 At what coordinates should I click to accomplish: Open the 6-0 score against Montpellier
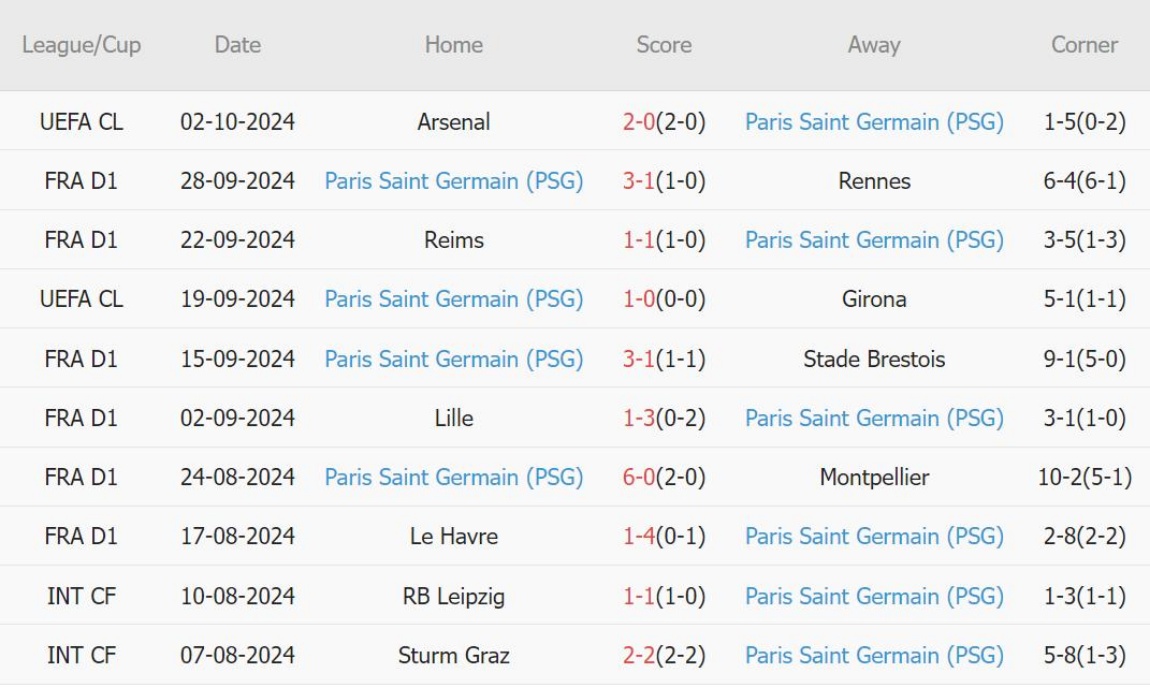pyautogui.click(x=638, y=477)
